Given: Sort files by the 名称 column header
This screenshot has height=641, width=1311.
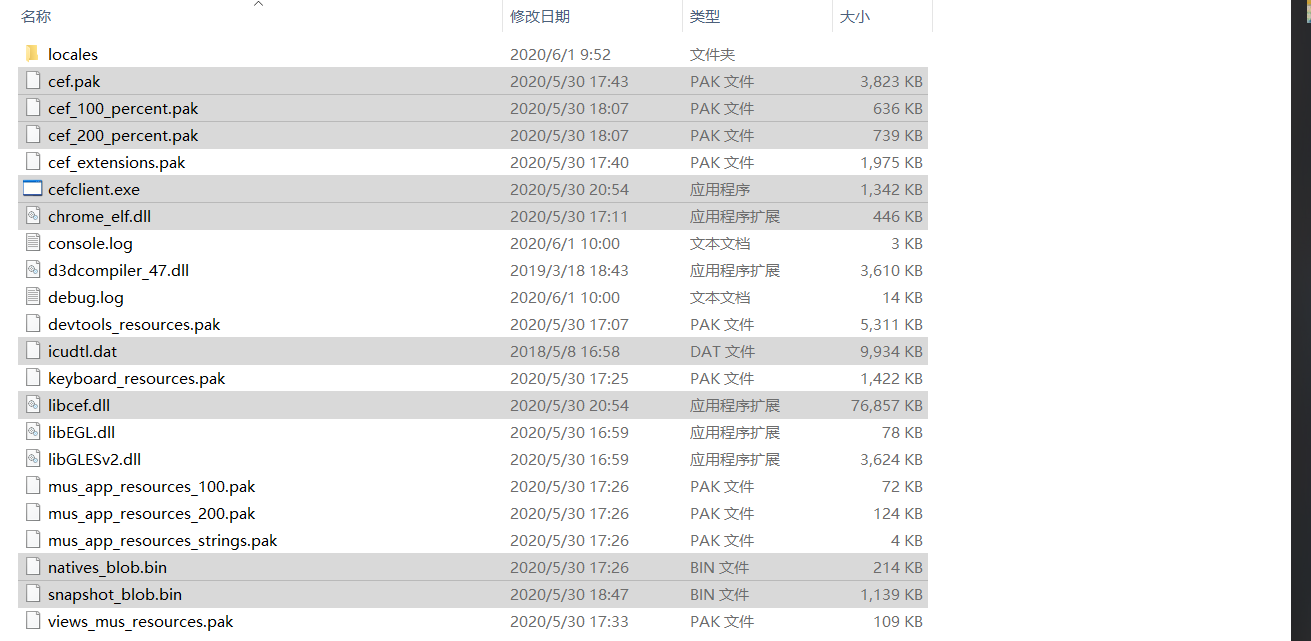Looking at the screenshot, I should [36, 16].
